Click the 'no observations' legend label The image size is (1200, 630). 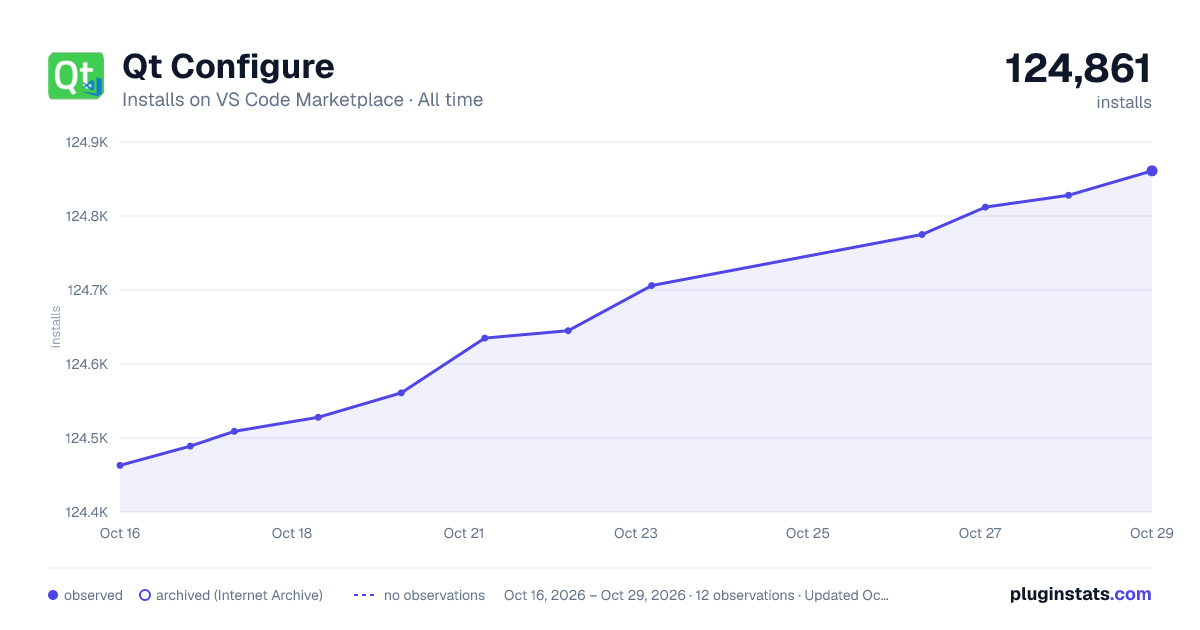tap(434, 595)
